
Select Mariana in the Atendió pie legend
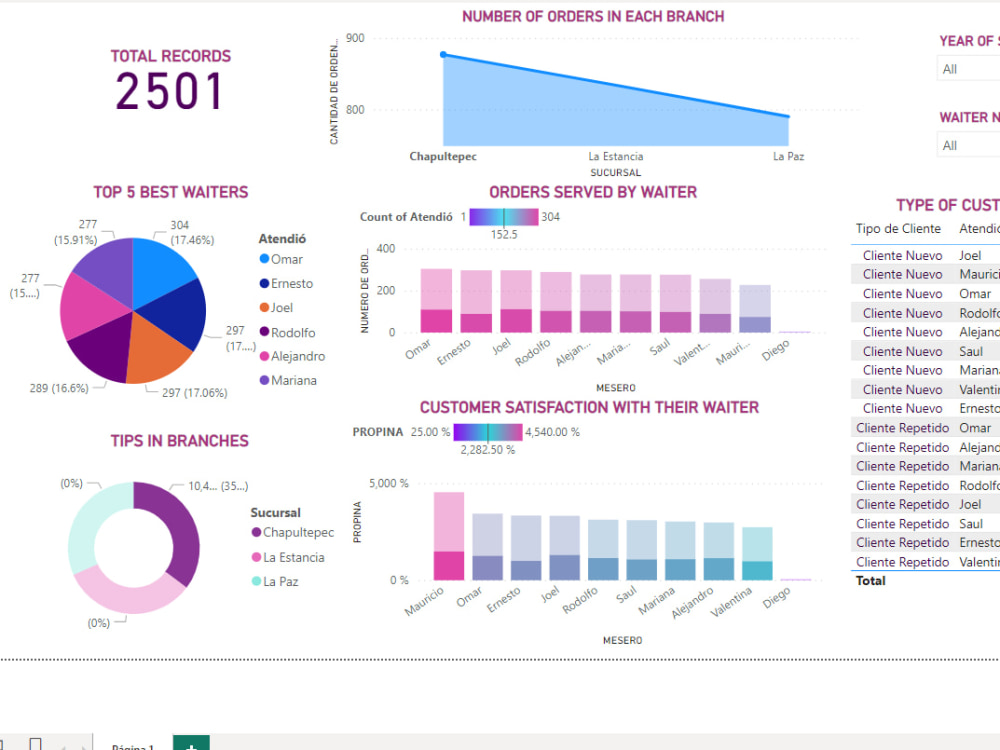pos(288,380)
